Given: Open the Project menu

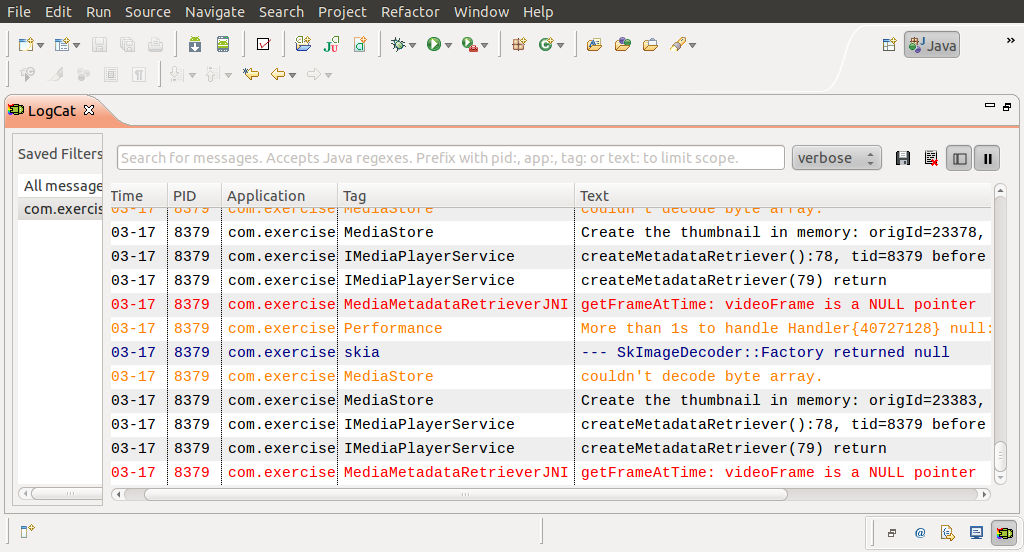Looking at the screenshot, I should click(x=342, y=12).
